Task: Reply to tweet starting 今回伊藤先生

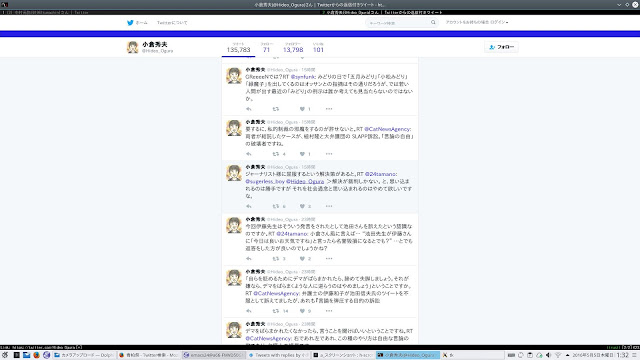Action: (x=249, y=258)
